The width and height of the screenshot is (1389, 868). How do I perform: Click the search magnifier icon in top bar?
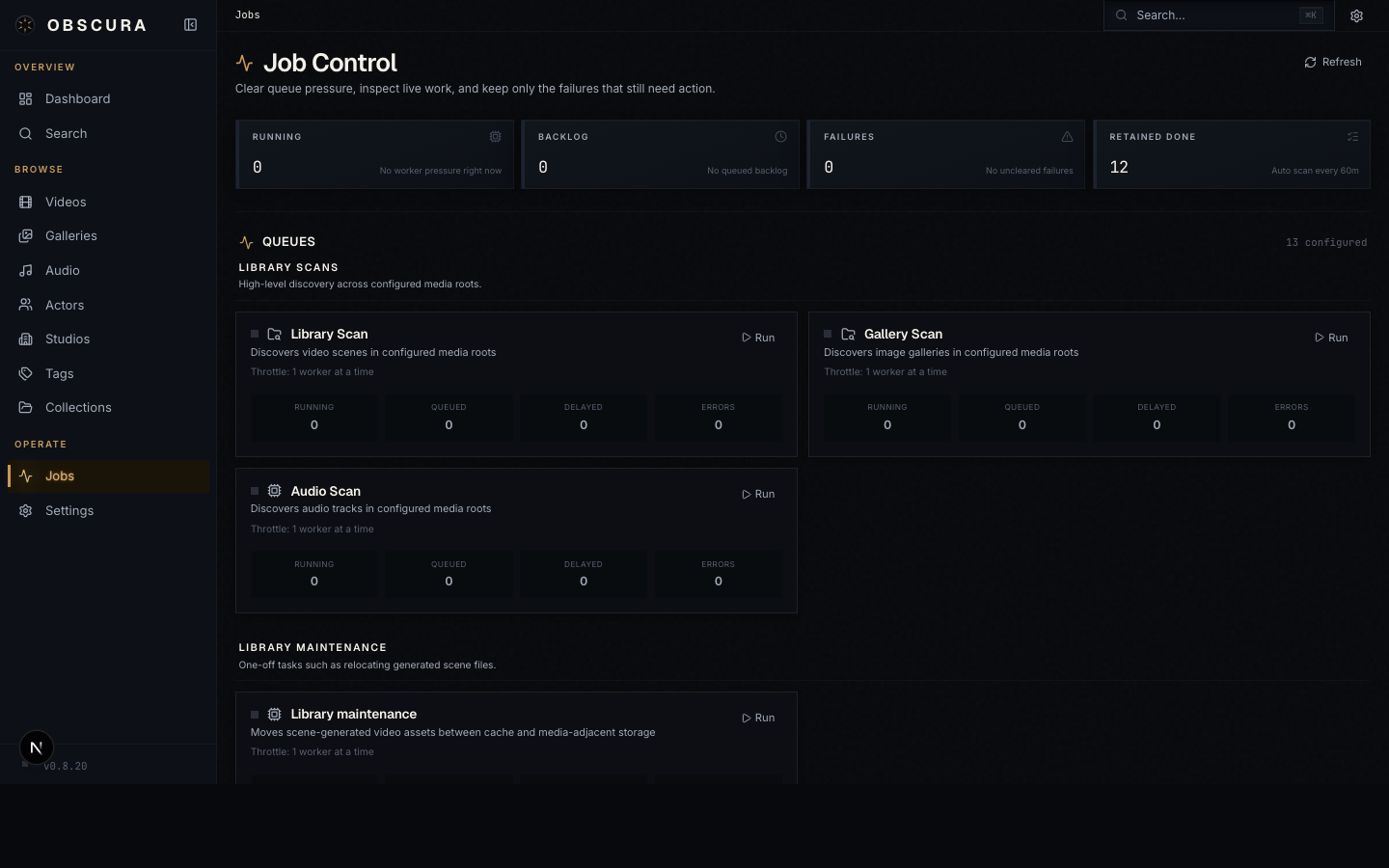1121,15
